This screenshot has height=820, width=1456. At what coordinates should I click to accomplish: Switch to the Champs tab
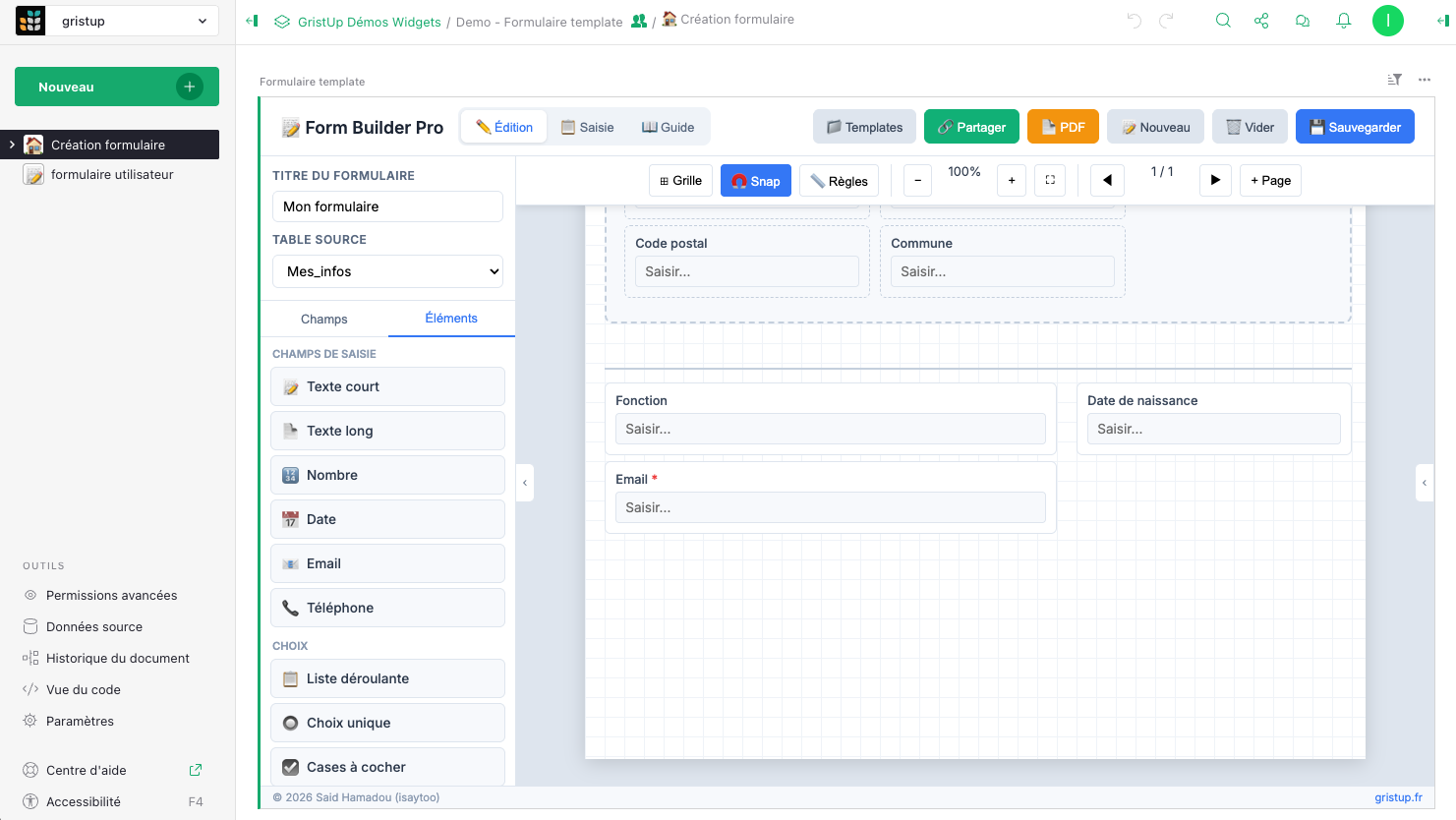[x=323, y=319]
